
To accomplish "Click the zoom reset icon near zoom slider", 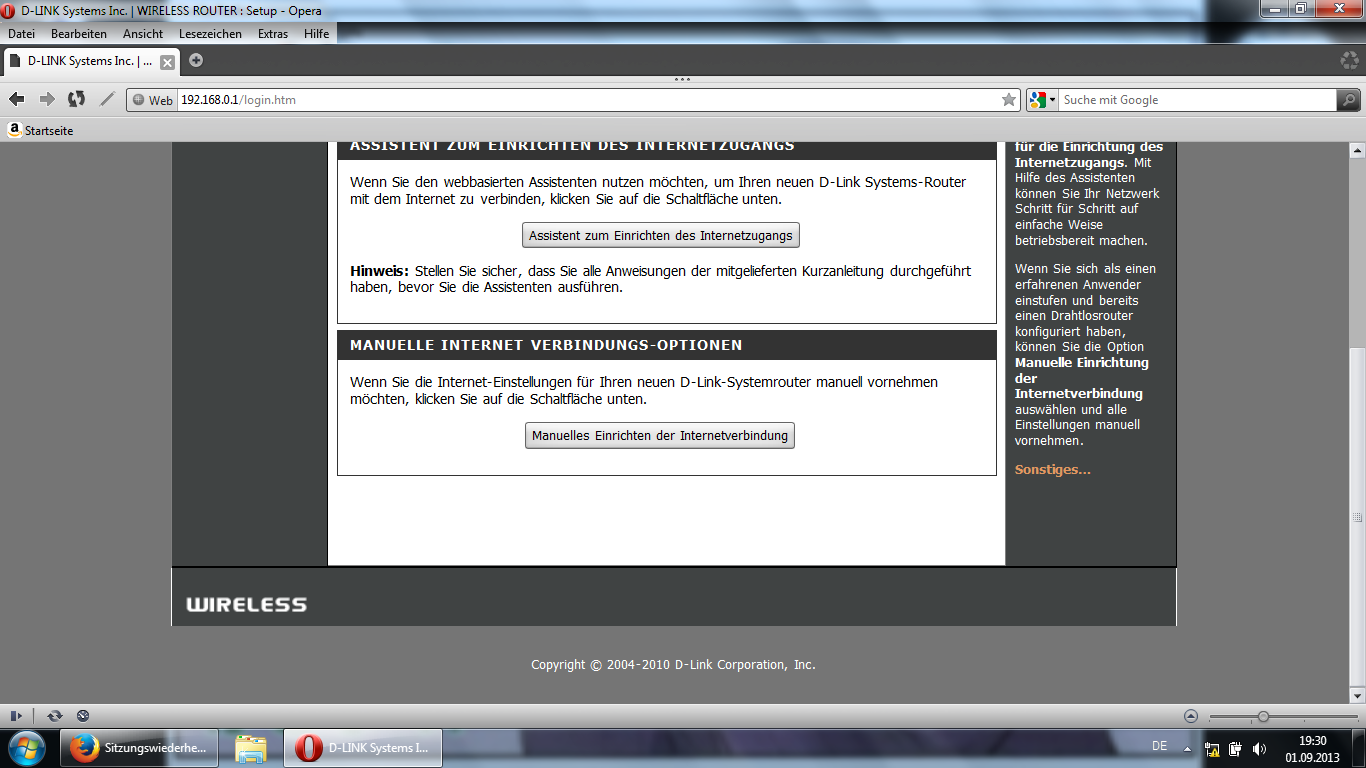I will [1190, 716].
